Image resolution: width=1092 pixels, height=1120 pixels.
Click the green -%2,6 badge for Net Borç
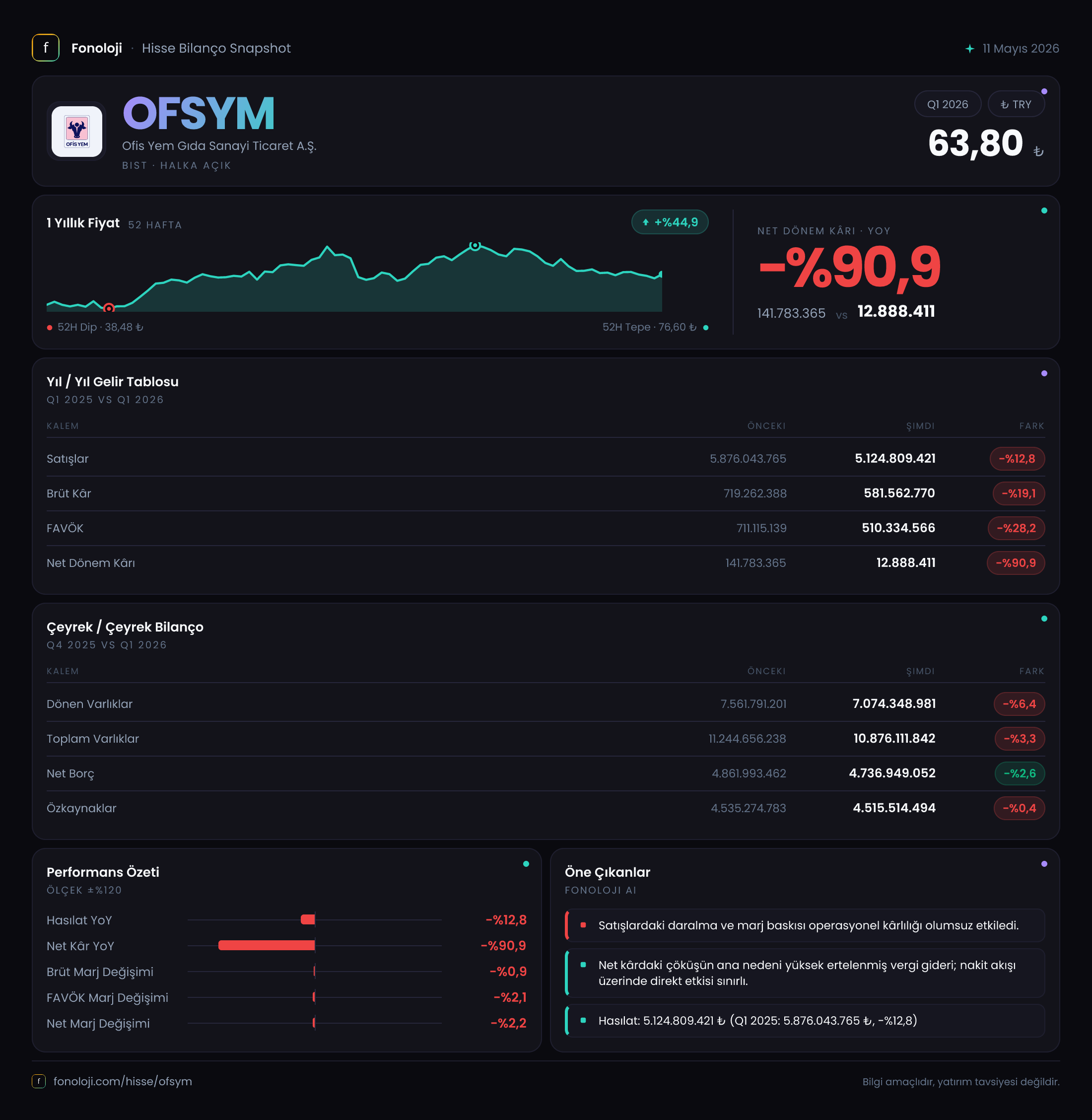click(1020, 773)
